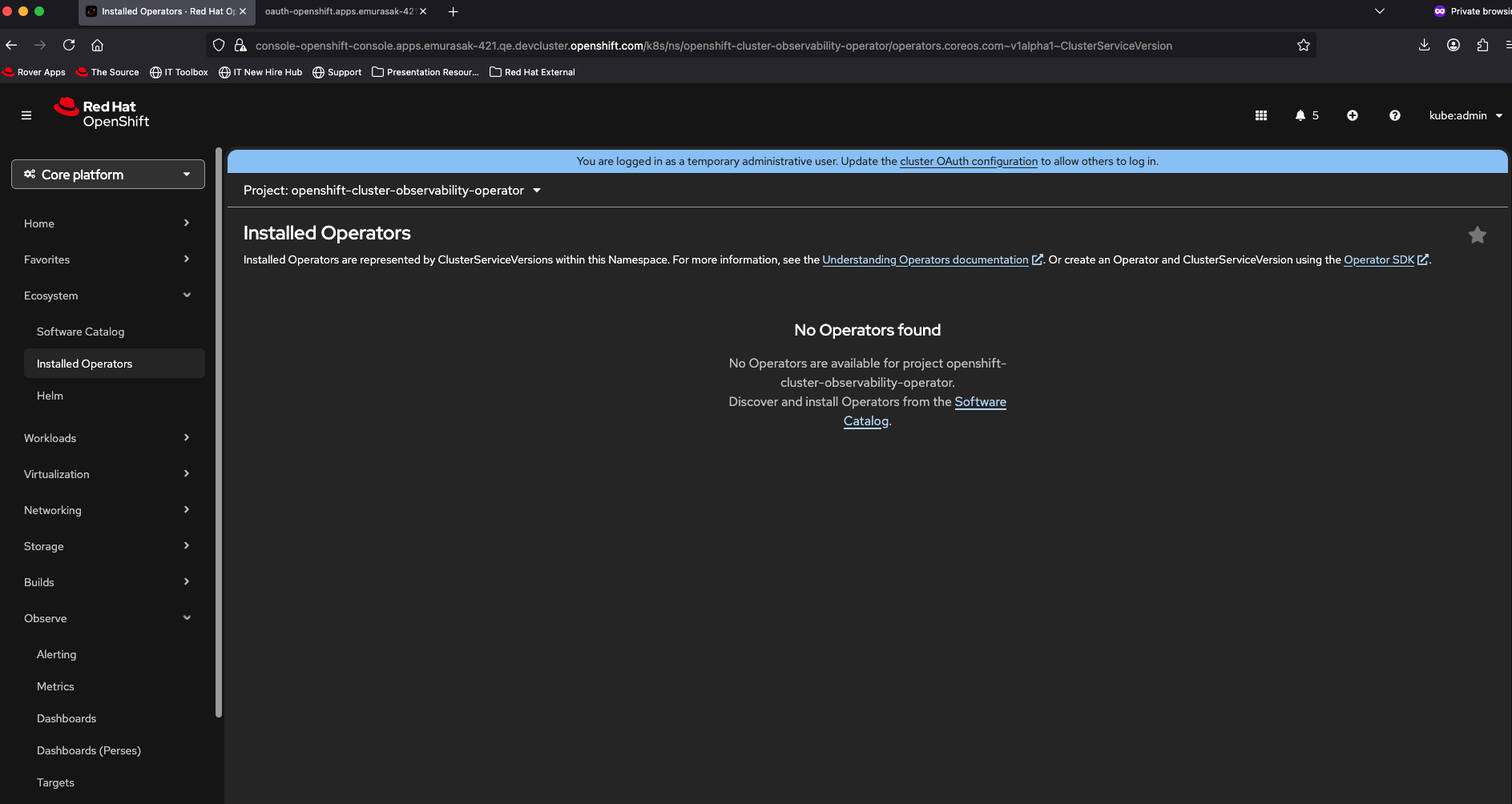Open the Project selector dropdown

coord(393,191)
